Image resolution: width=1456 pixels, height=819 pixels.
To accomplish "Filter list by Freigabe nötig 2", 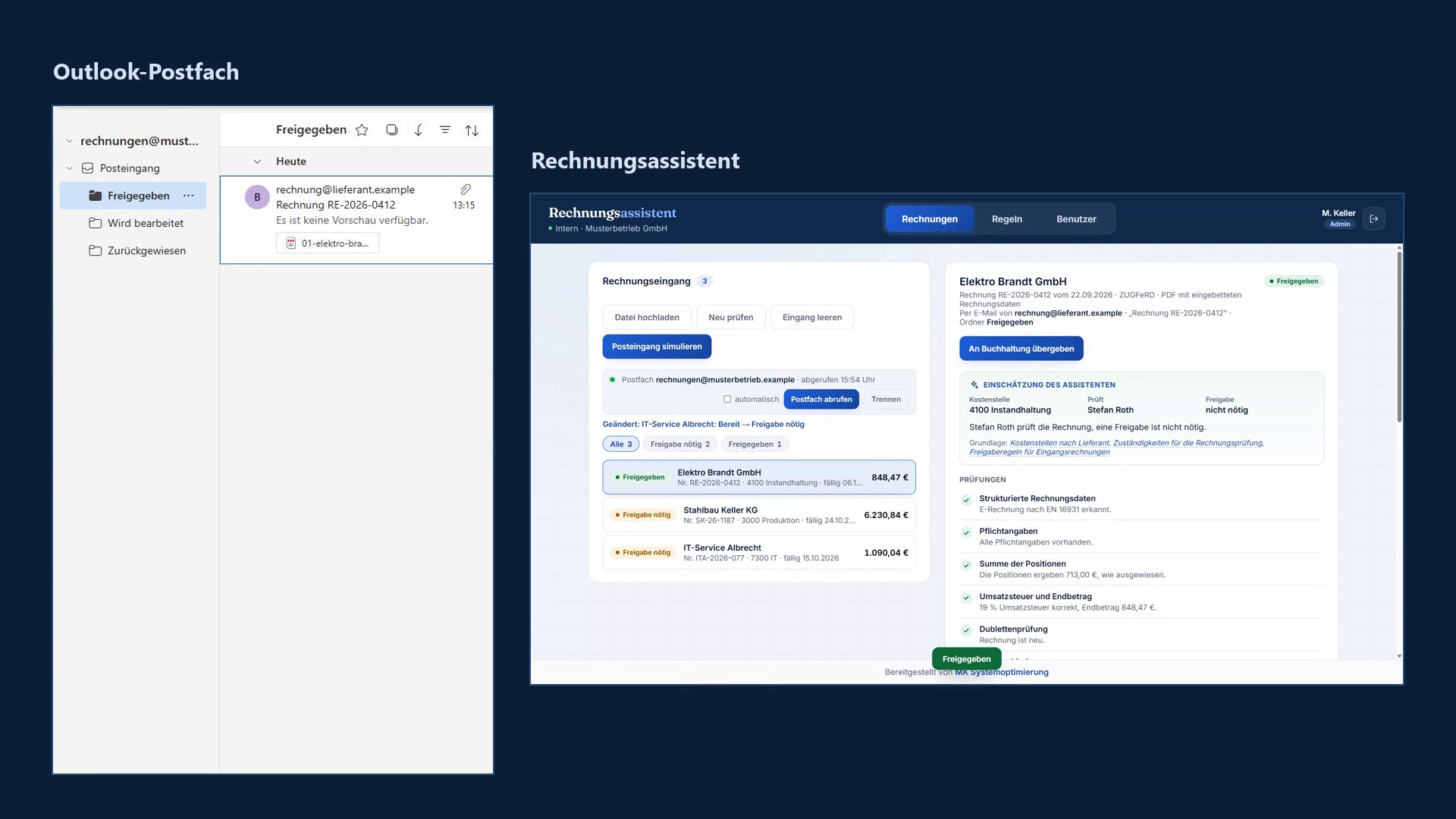I will [679, 444].
